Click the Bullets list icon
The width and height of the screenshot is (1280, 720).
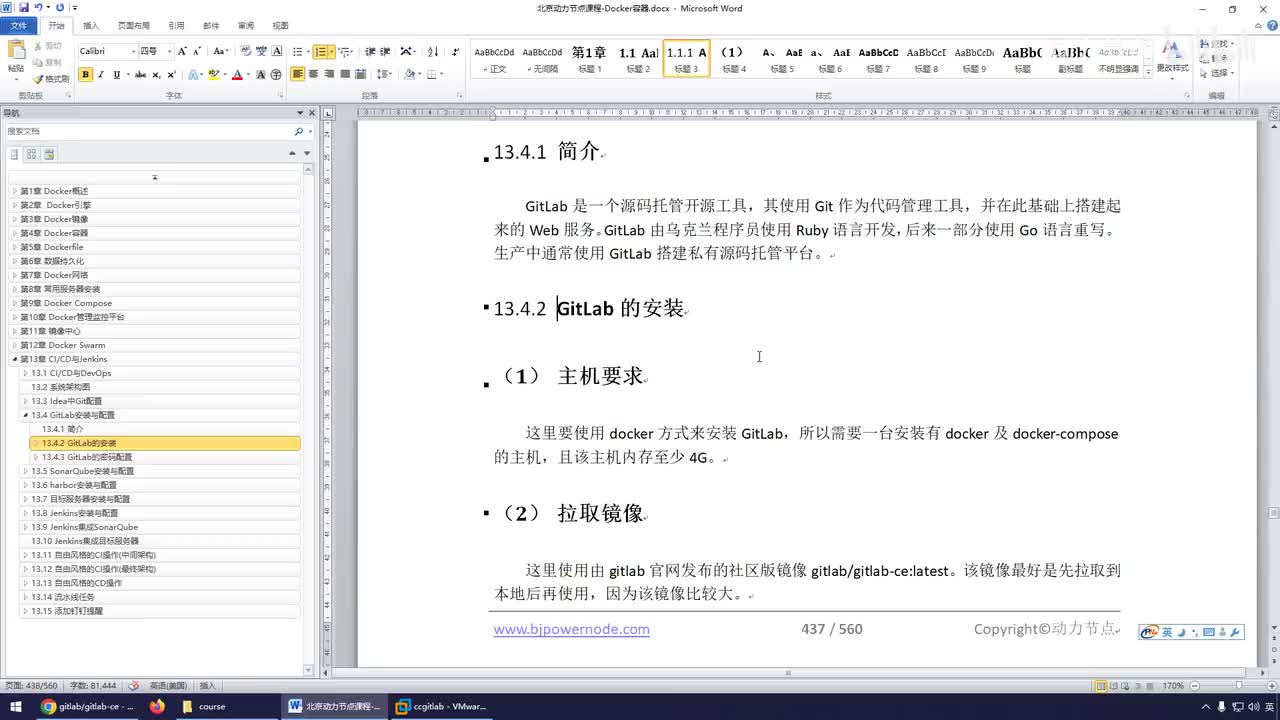pos(298,51)
